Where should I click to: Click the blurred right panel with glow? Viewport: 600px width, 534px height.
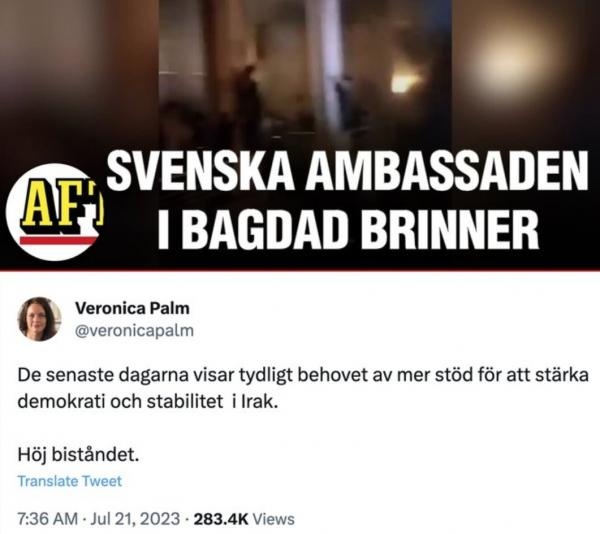(x=526, y=73)
